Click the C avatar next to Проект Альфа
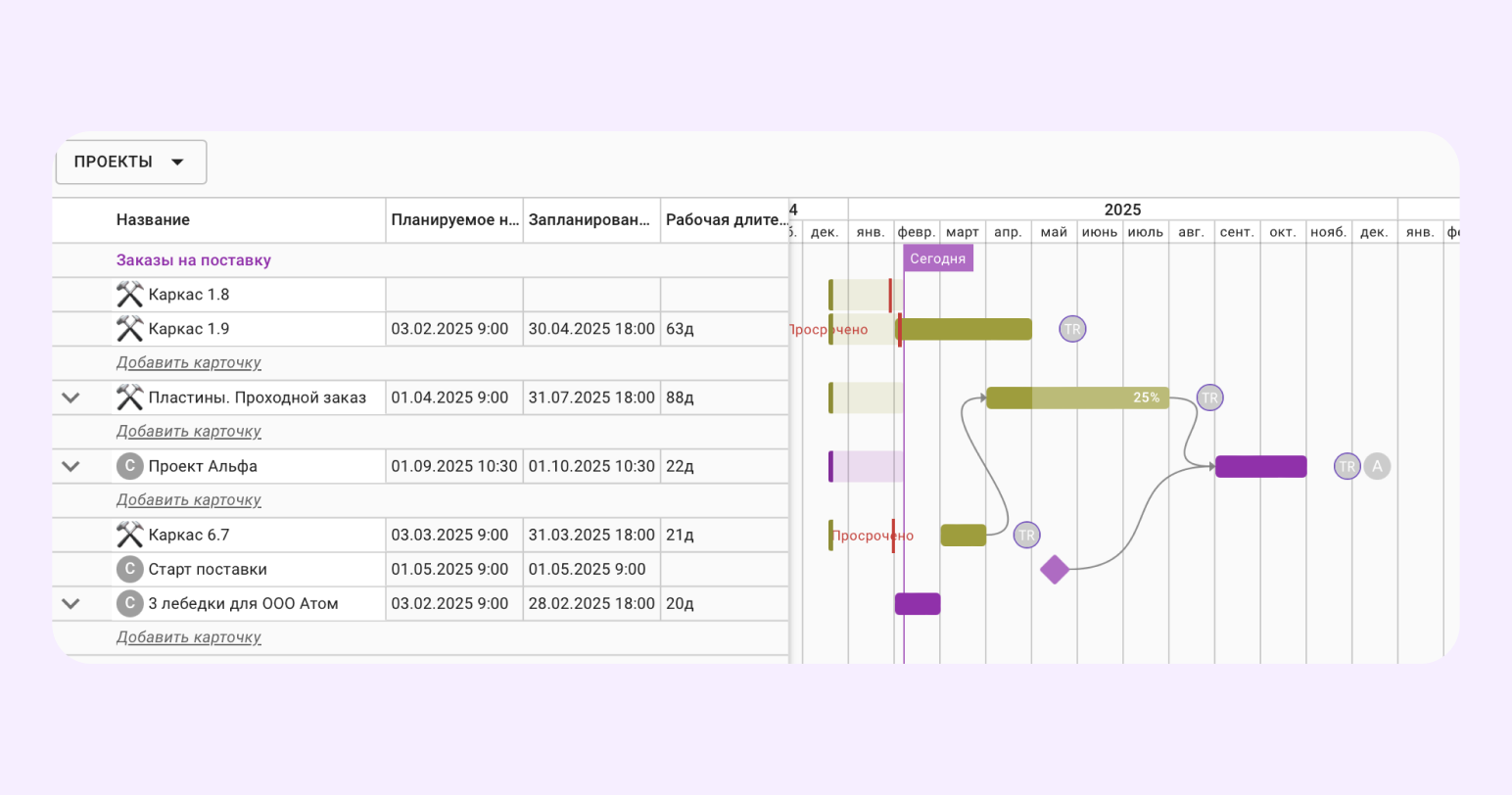 129,466
